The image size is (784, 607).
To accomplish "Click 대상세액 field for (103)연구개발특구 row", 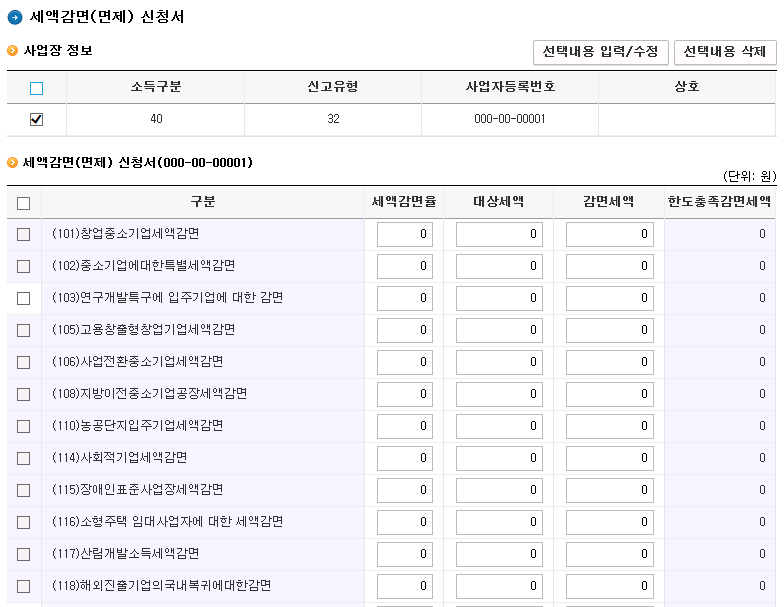I will (x=499, y=298).
